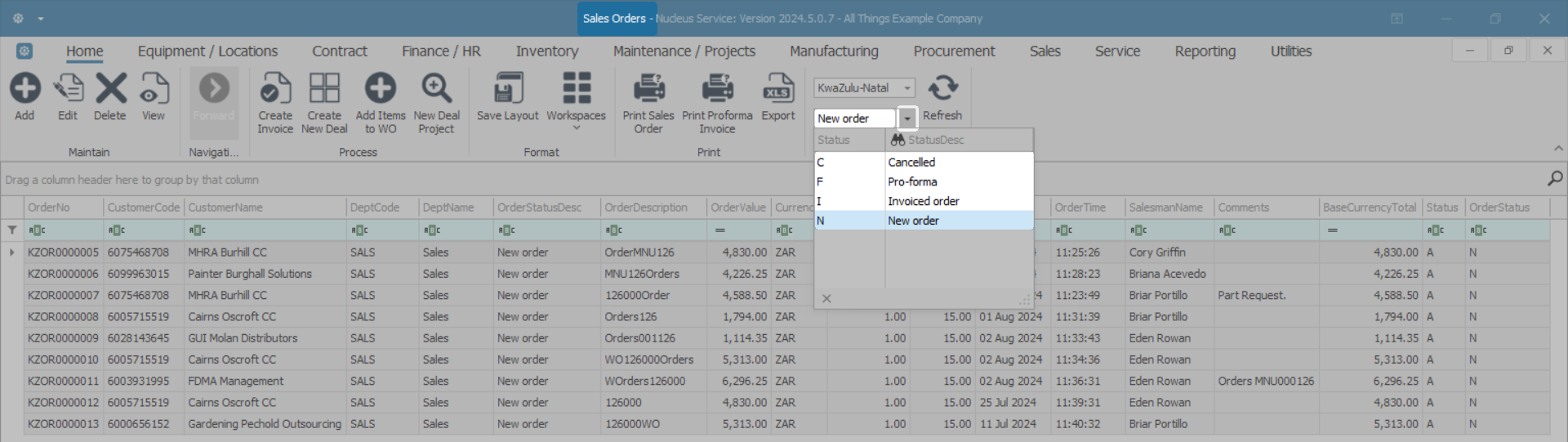1568x442 pixels.
Task: Click the Save Layout icon
Action: [x=508, y=88]
